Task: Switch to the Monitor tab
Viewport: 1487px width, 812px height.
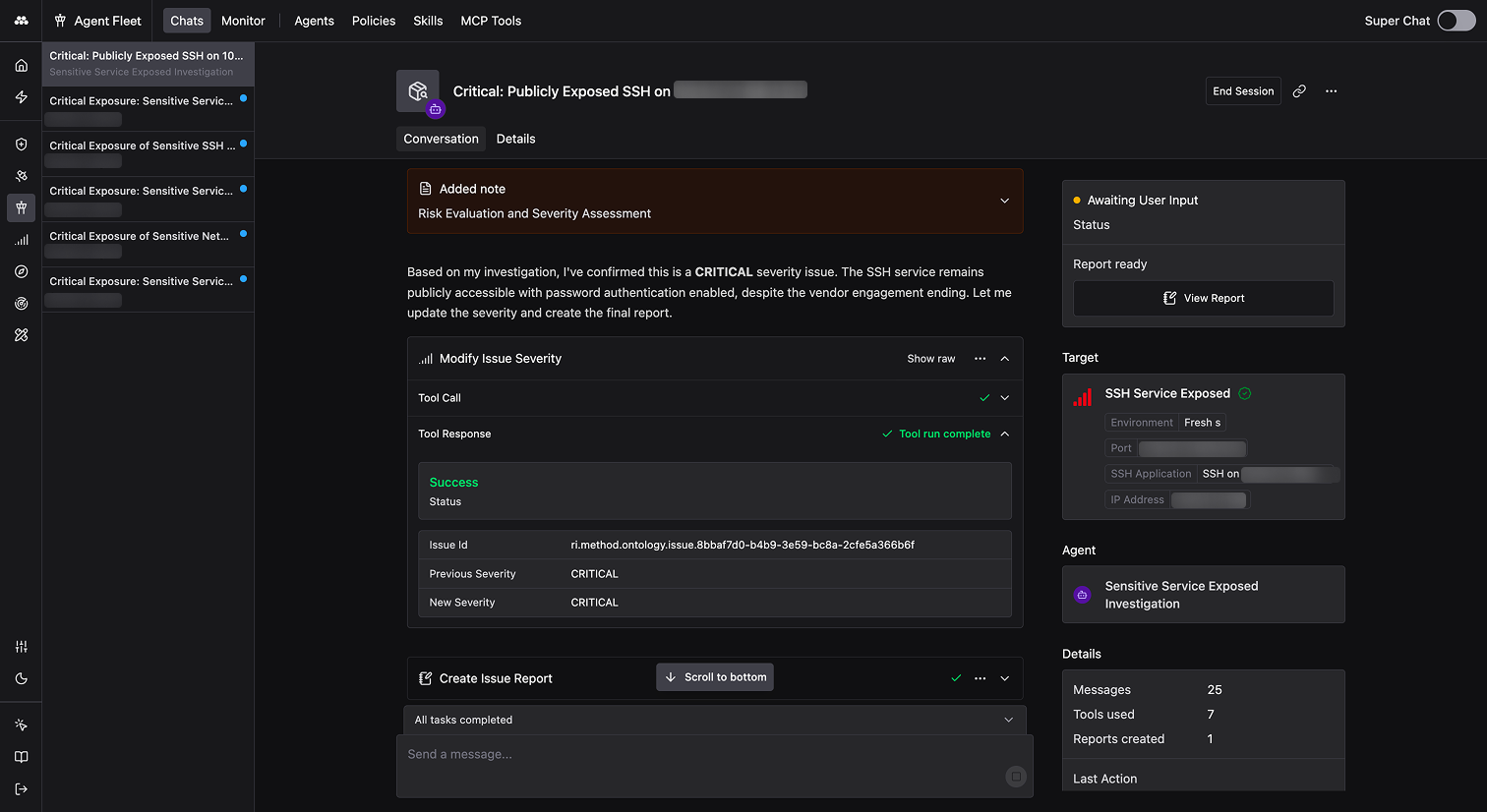Action: (242, 20)
